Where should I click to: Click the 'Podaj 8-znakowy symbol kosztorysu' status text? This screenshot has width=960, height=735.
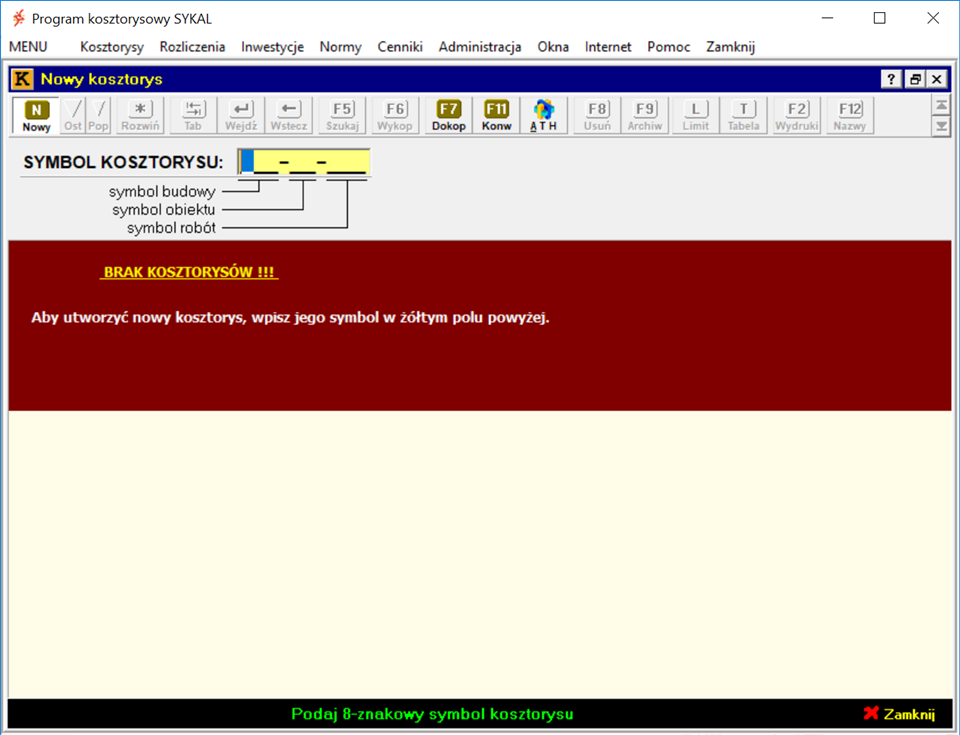coord(432,714)
